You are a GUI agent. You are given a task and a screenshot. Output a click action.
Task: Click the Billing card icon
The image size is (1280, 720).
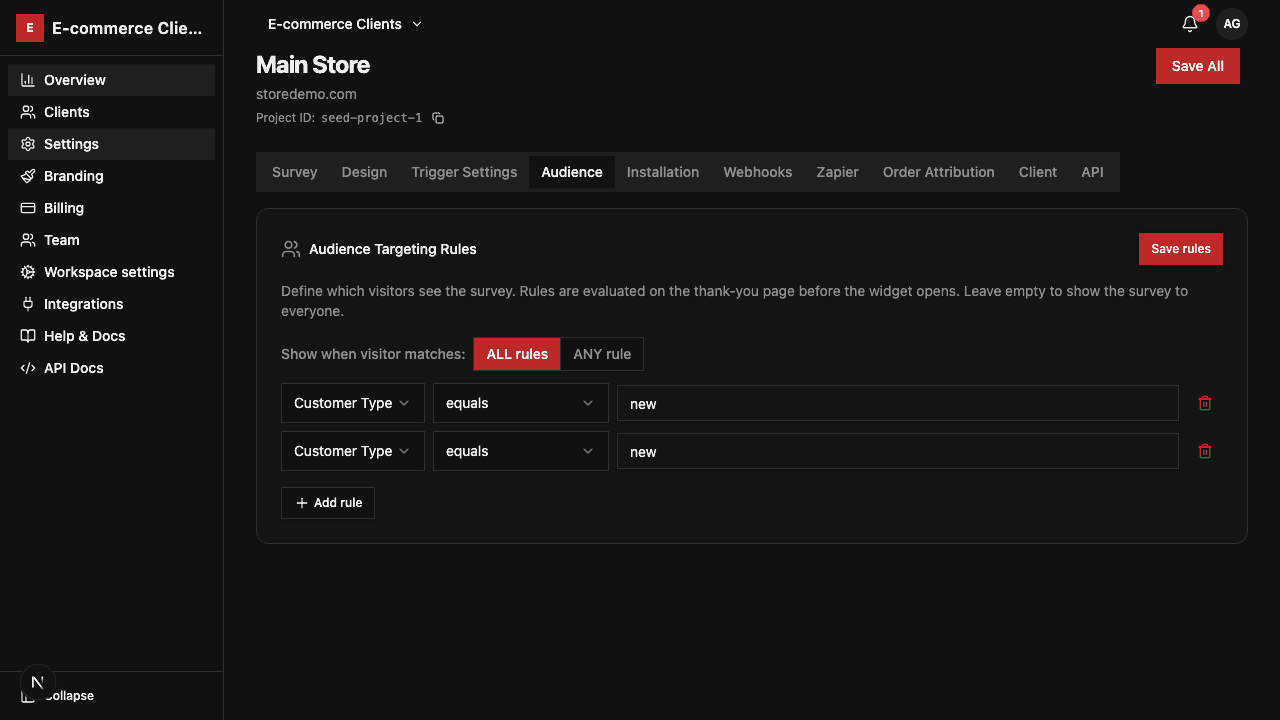pyautogui.click(x=28, y=208)
